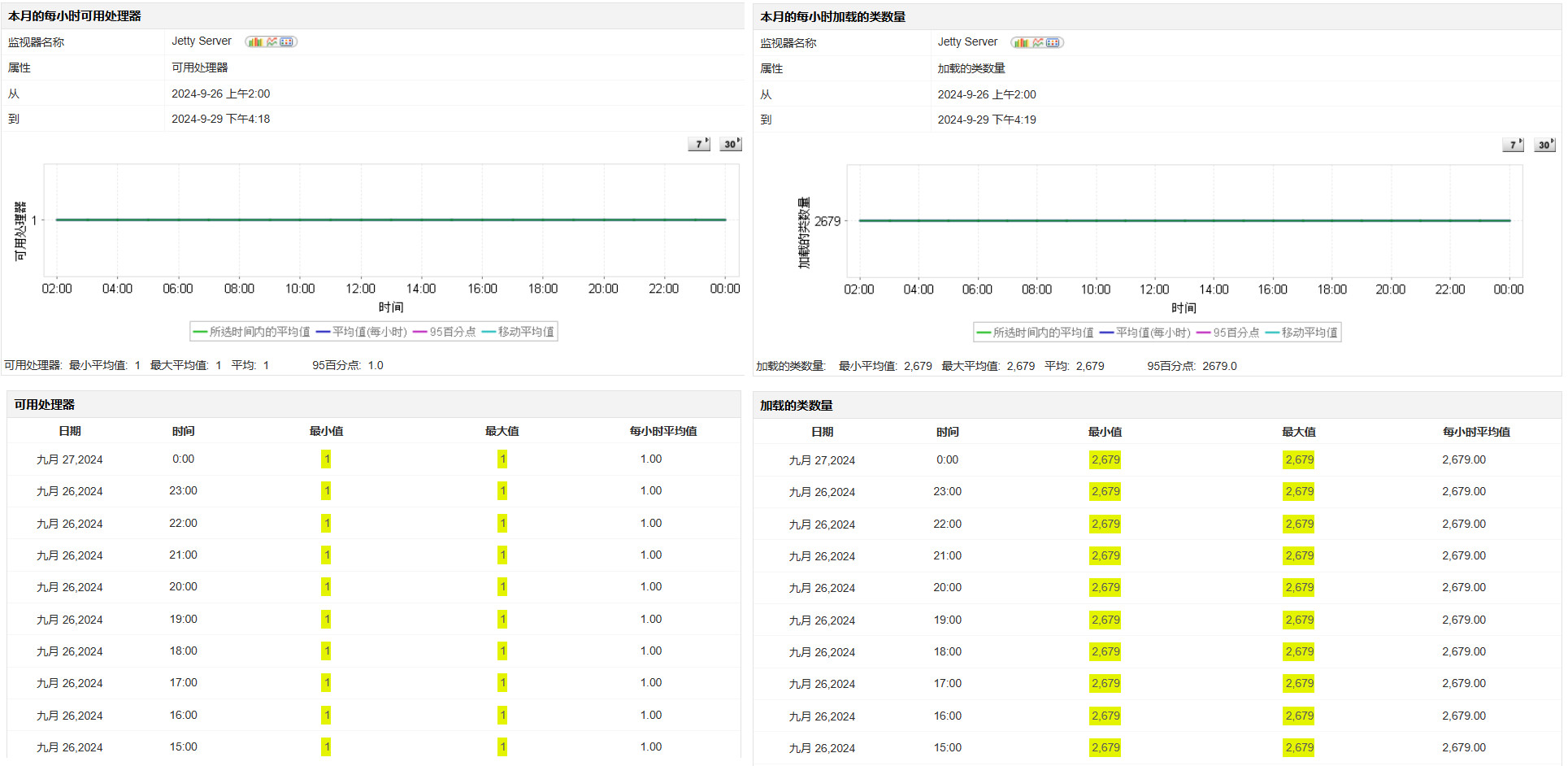Image resolution: width=1568 pixels, height=766 pixels.
Task: Click table grid icon in available processors panel
Action: [x=287, y=41]
